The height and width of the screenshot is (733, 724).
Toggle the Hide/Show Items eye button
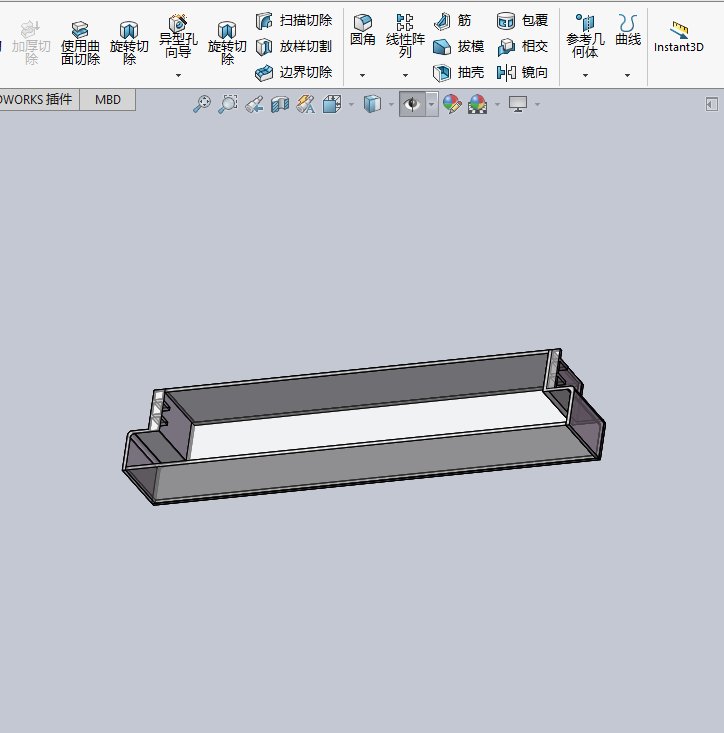[412, 104]
